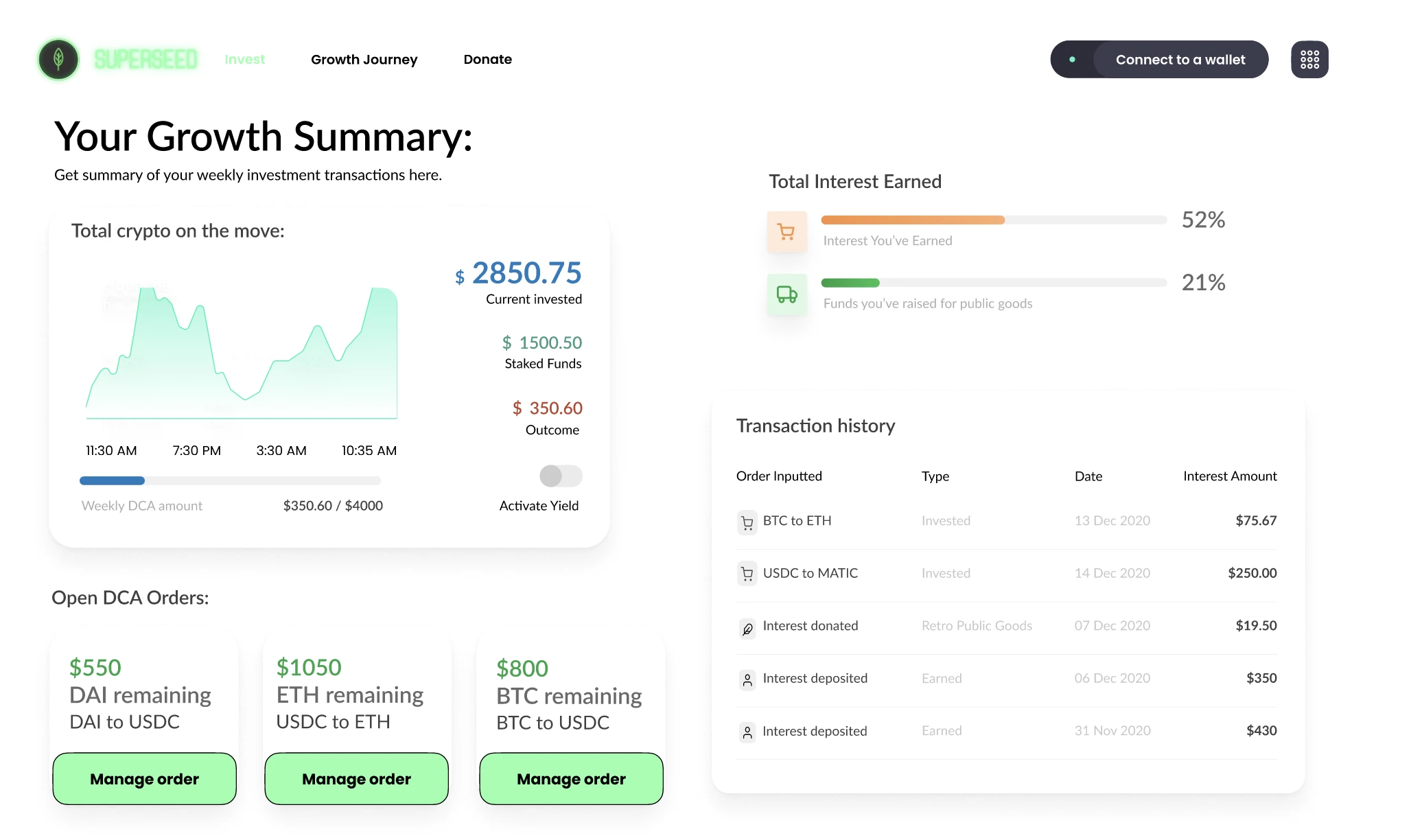Screen dimensions: 1411x840
Task: Click the Weekly DCA amount progress bar
Action: pyautogui.click(x=230, y=480)
